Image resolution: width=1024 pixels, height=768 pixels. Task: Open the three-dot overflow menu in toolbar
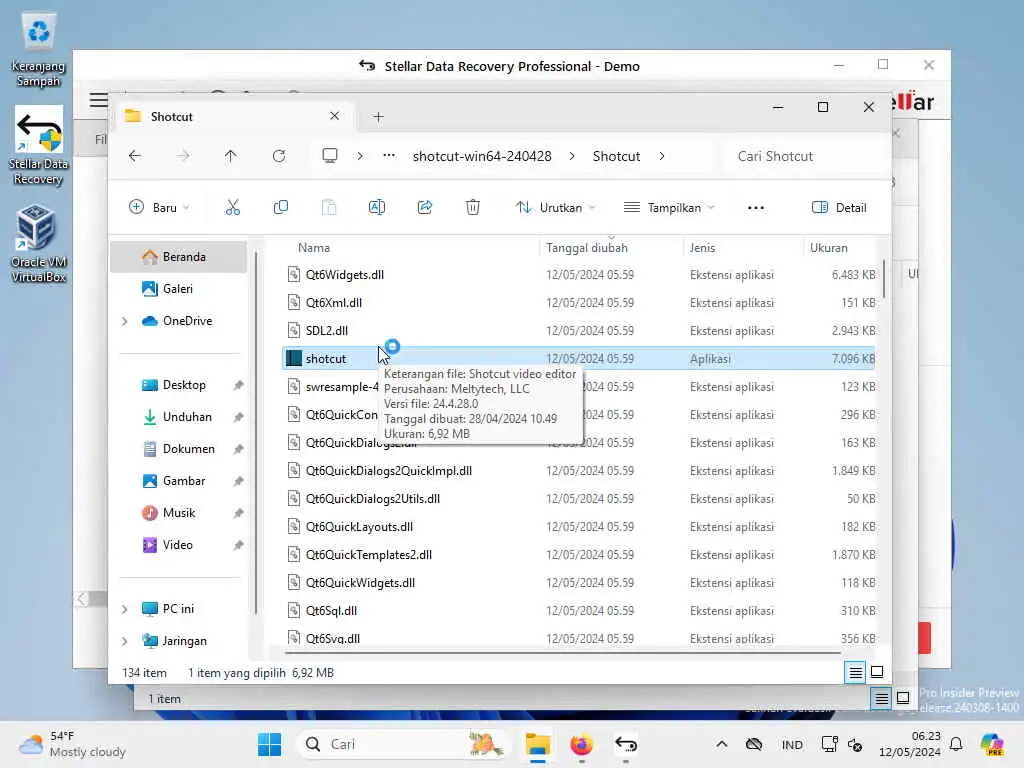756,208
